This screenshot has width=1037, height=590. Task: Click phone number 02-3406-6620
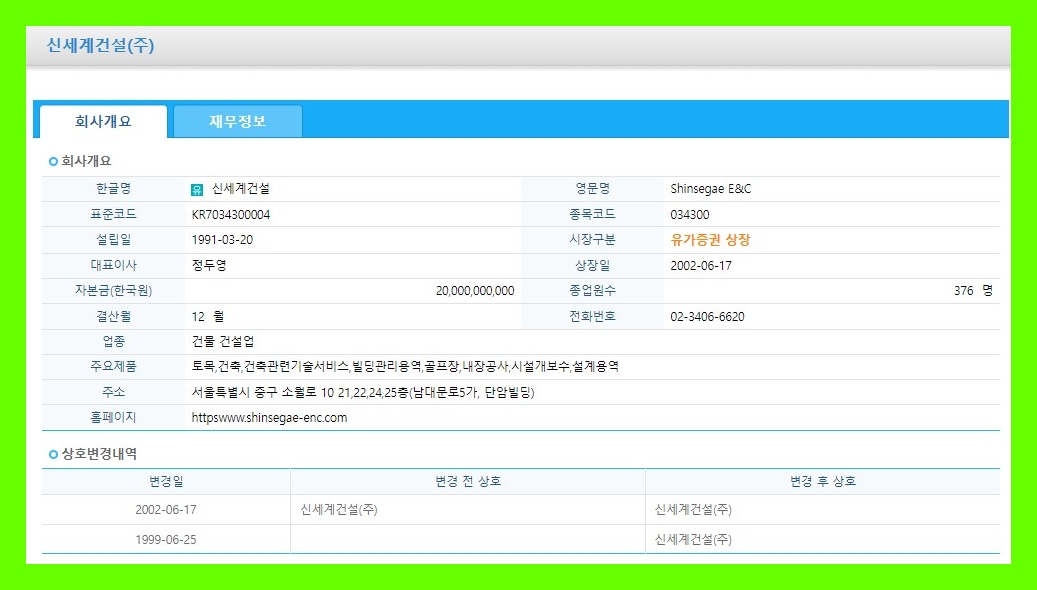pos(707,316)
